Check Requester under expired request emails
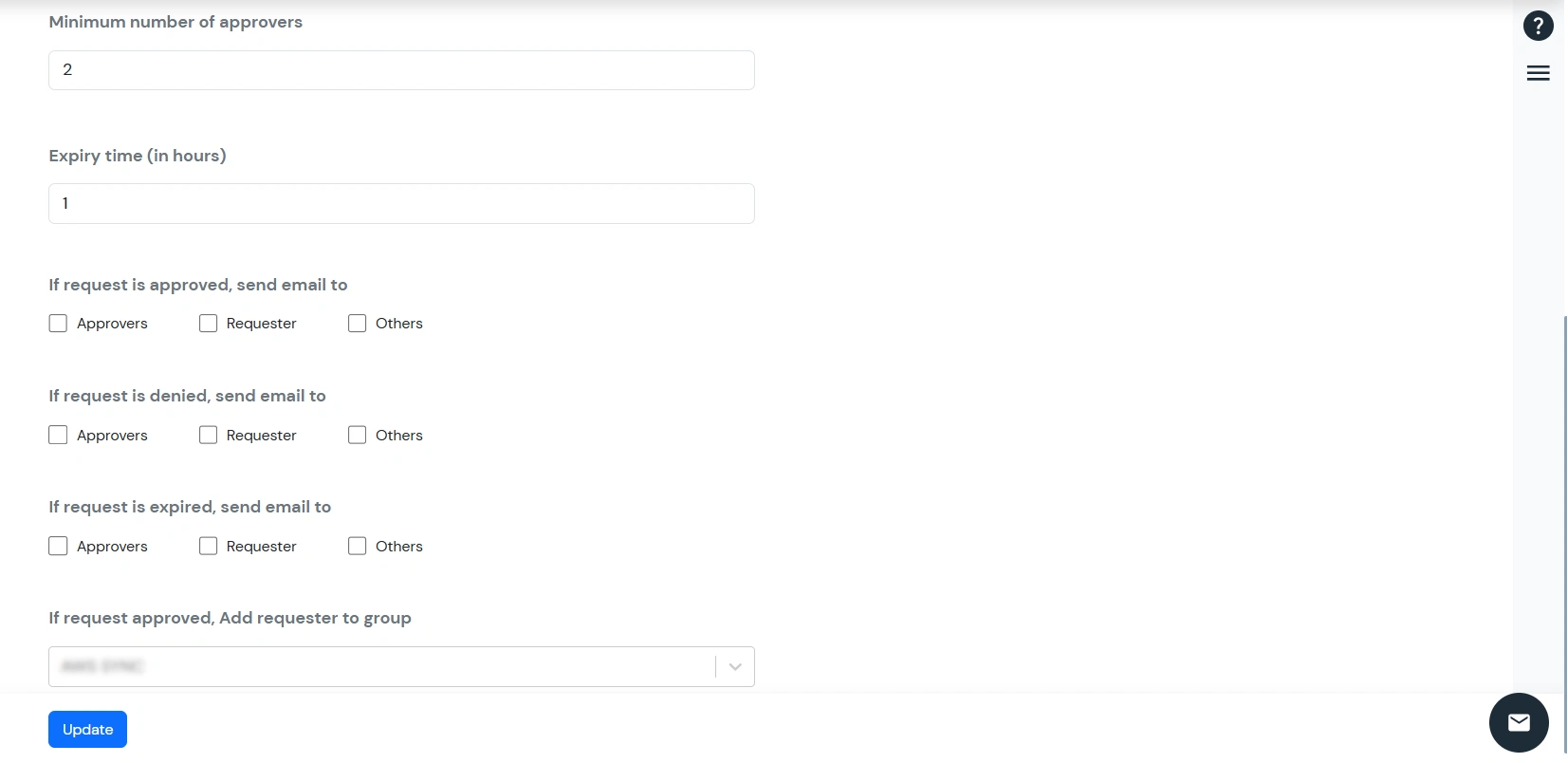This screenshot has height=763, width=1568. click(x=208, y=546)
